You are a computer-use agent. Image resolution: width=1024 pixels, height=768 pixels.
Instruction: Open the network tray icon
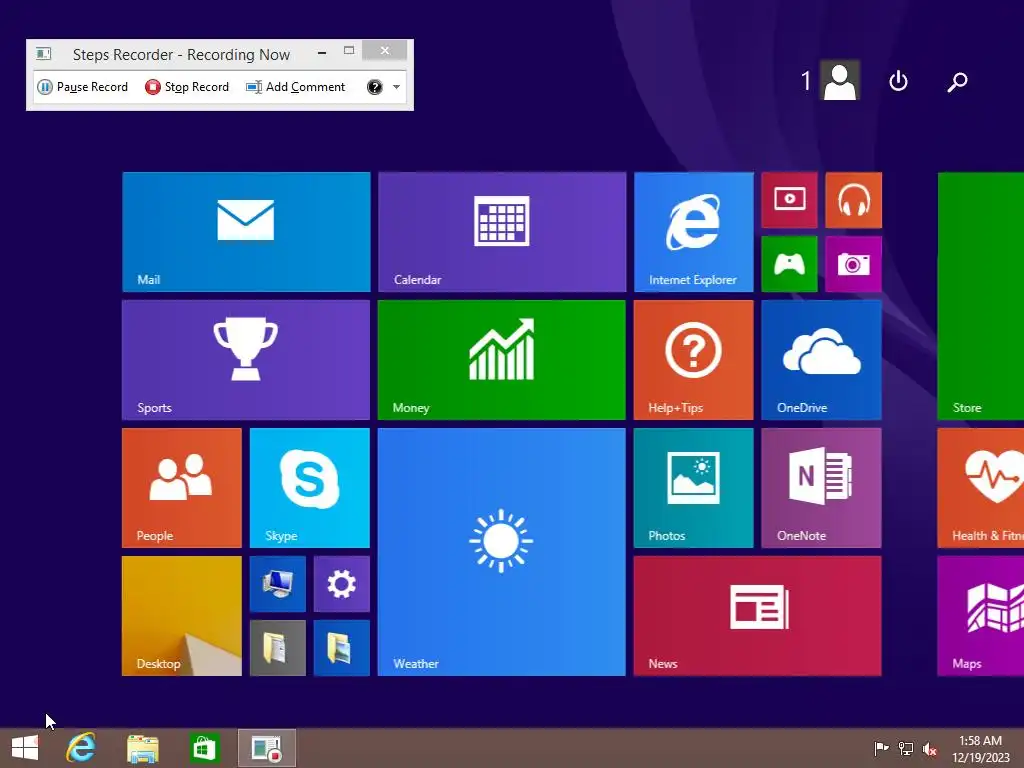click(x=906, y=748)
